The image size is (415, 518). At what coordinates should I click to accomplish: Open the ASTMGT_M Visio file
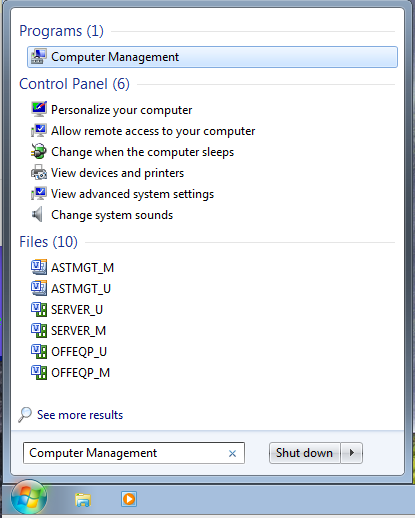click(82, 268)
